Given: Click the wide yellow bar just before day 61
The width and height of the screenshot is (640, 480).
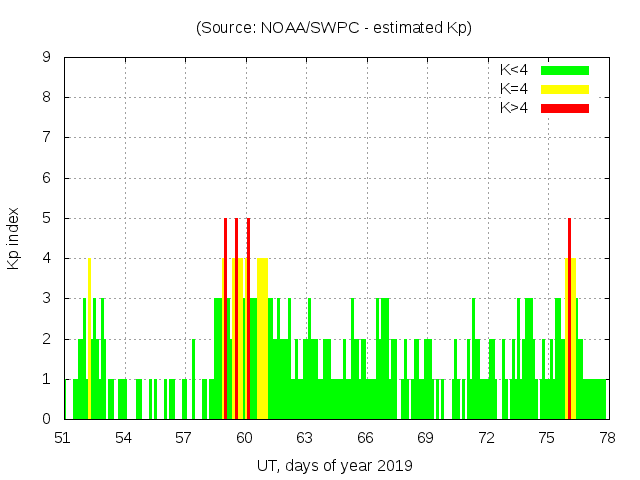Looking at the screenshot, I should pos(262,340).
